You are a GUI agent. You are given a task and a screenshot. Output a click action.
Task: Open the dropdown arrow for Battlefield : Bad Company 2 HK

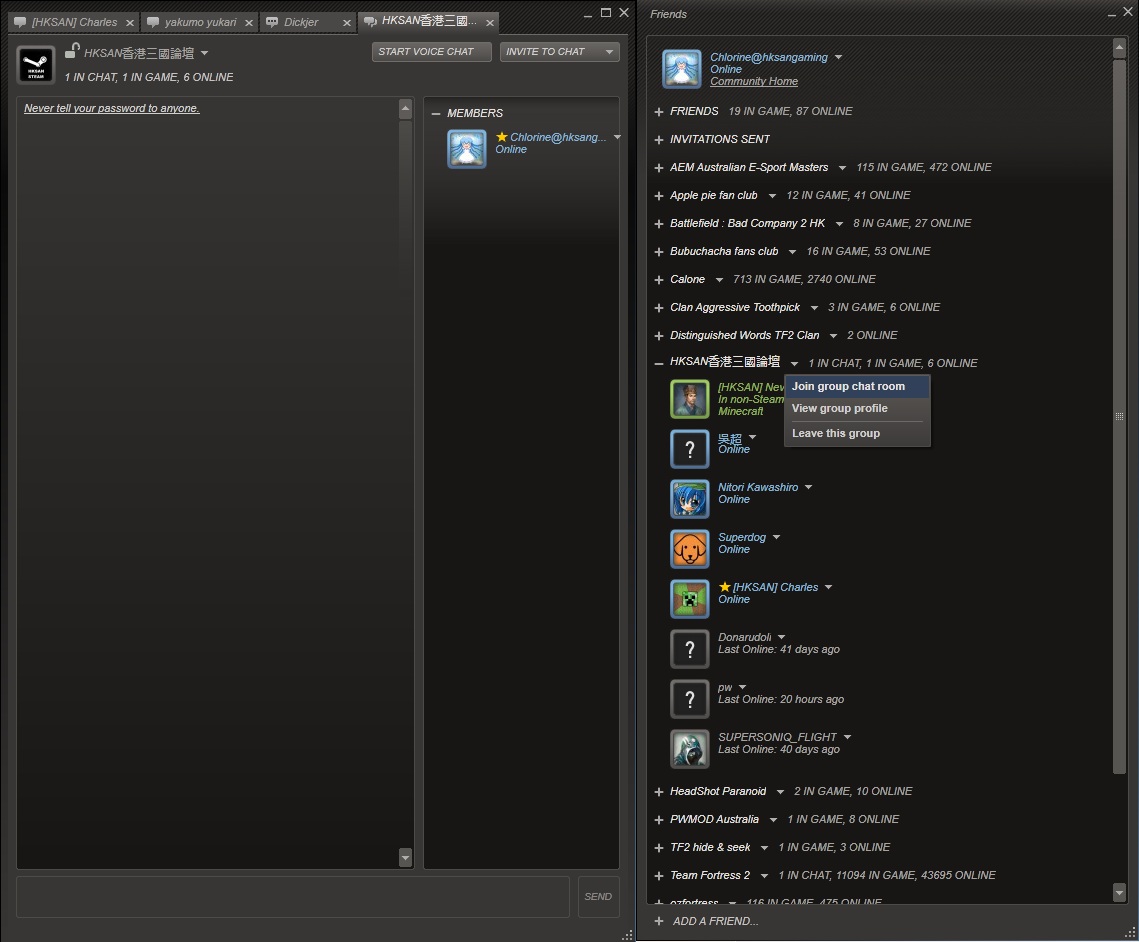(x=839, y=224)
